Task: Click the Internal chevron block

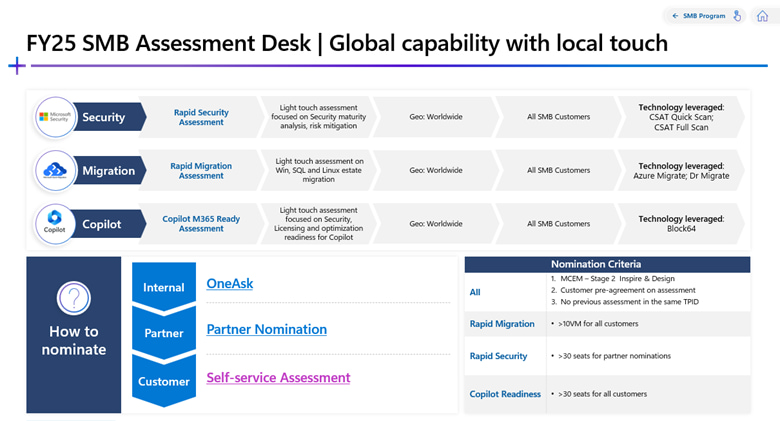Action: [164, 288]
